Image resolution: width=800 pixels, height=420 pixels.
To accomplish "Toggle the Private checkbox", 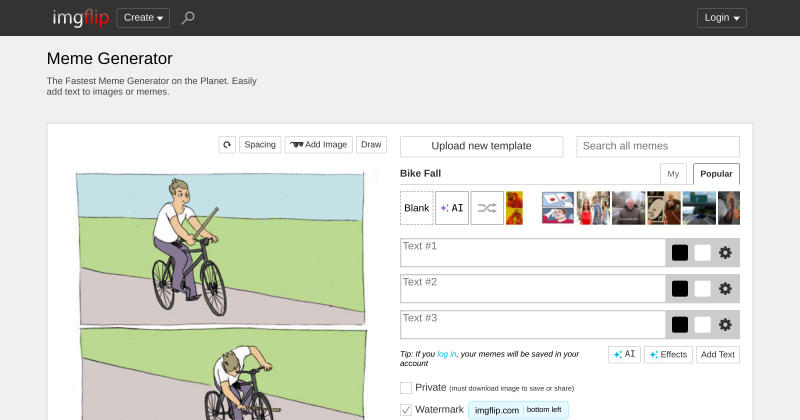I will [x=406, y=388].
